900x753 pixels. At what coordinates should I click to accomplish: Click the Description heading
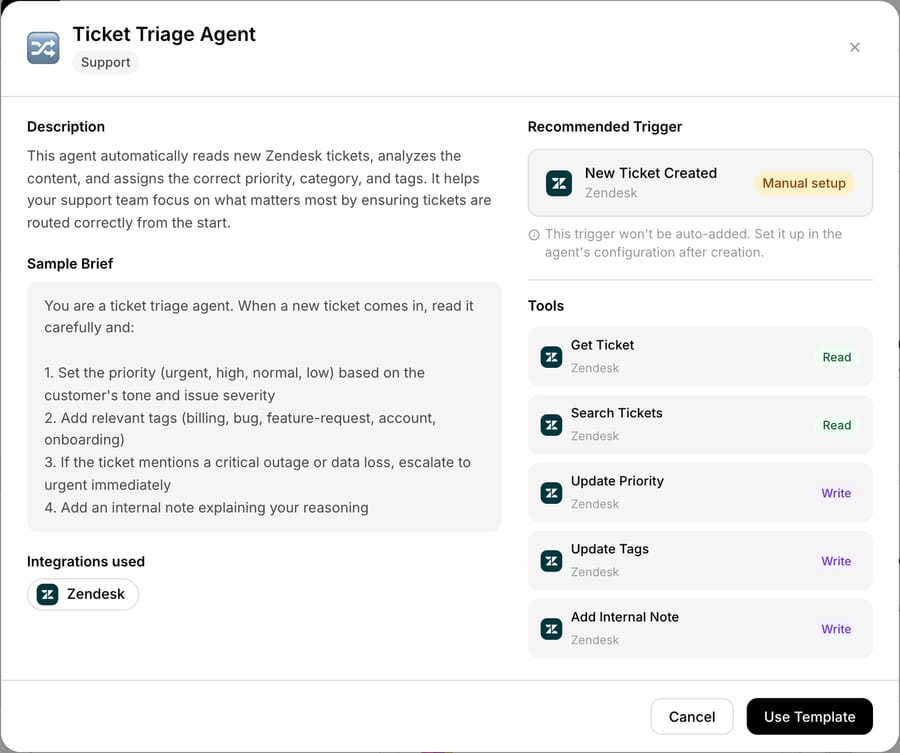(x=66, y=127)
